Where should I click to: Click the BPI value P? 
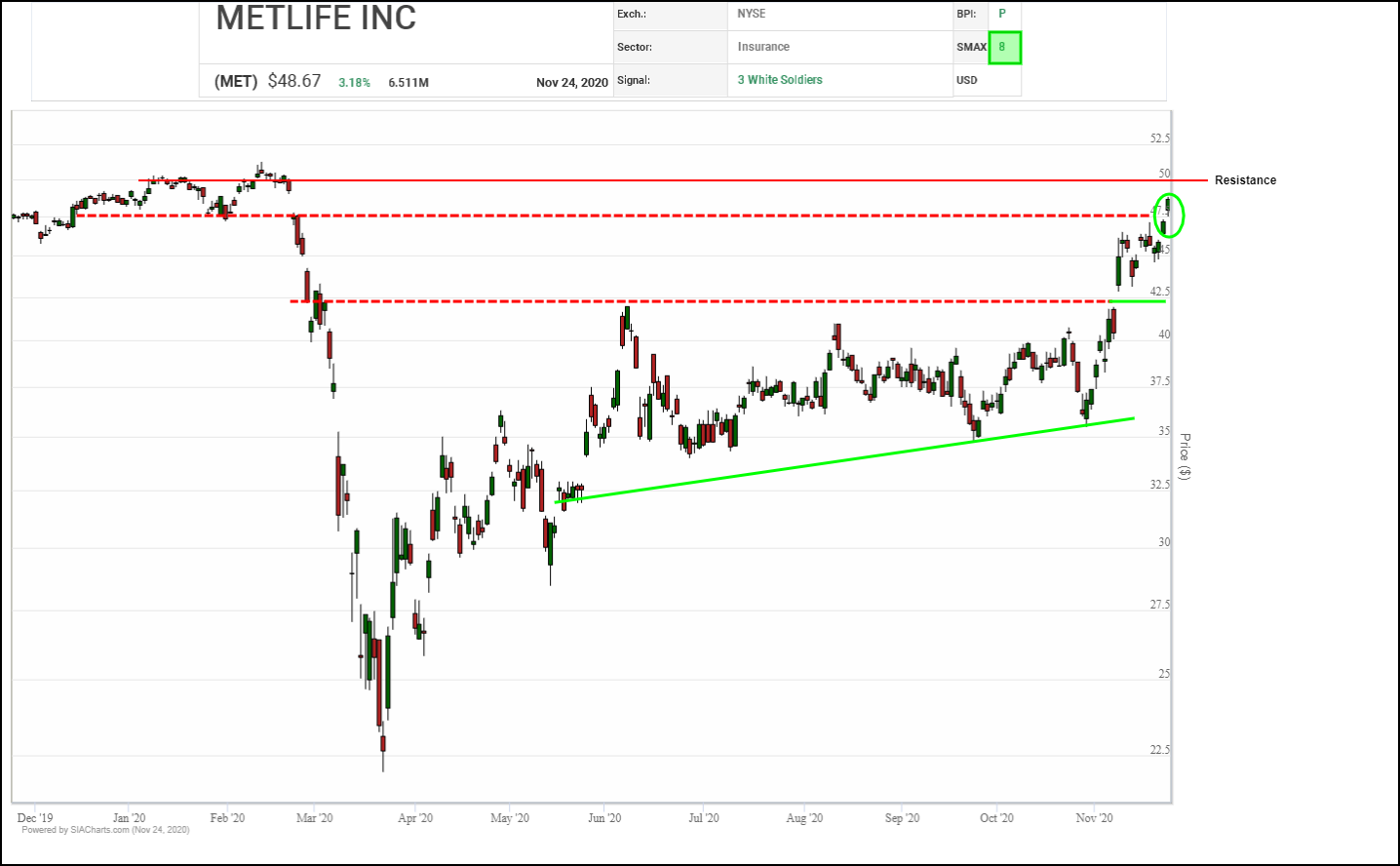tap(1002, 14)
